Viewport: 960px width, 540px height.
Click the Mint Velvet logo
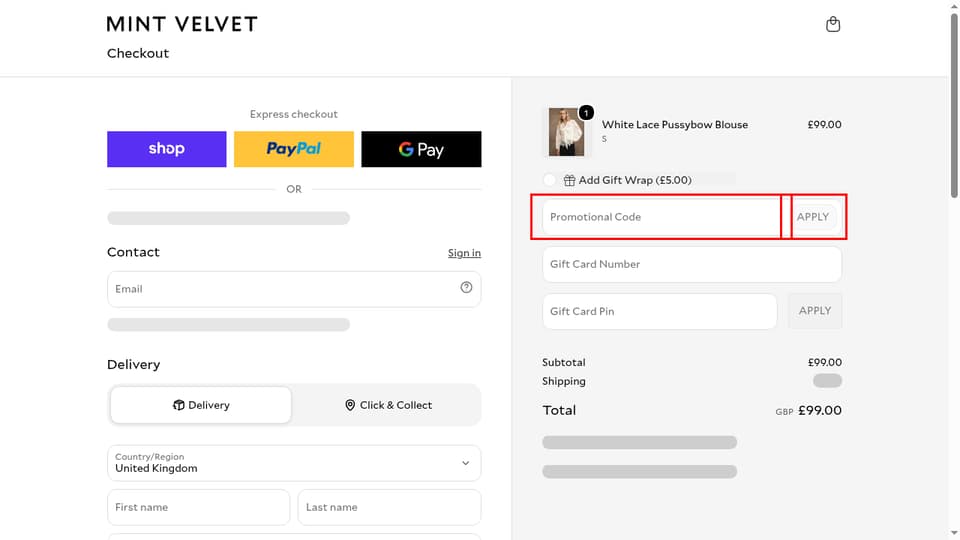[182, 24]
